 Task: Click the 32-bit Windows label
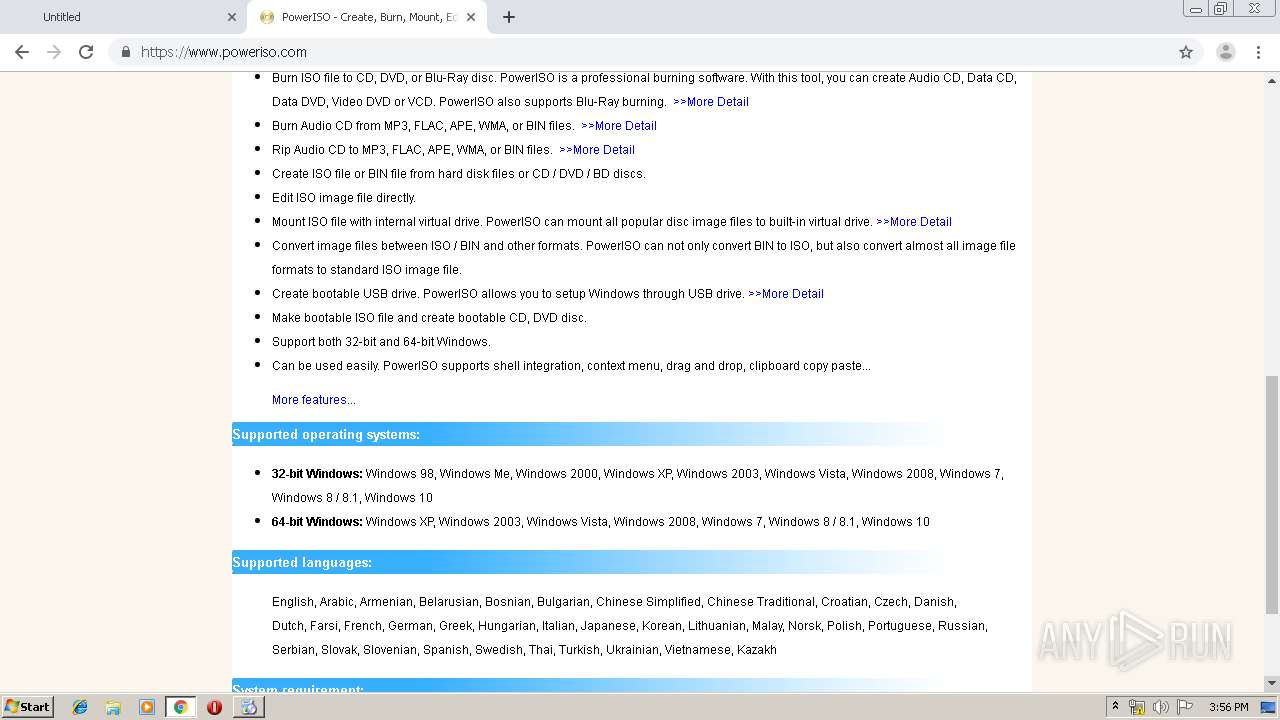(x=317, y=474)
